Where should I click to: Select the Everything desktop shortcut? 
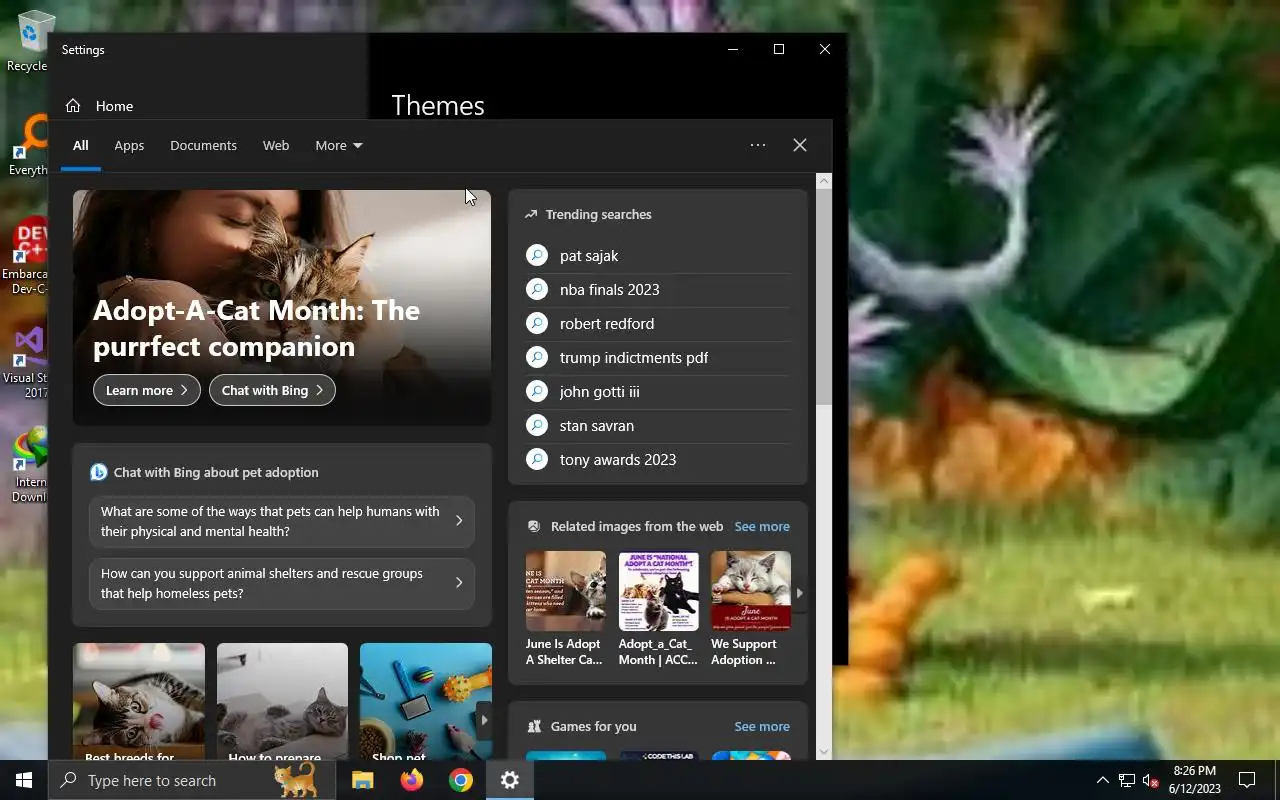pos(30,145)
